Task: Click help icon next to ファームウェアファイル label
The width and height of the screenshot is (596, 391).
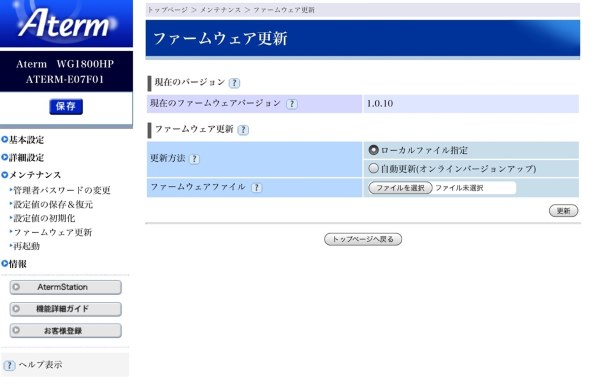Action: tap(257, 187)
